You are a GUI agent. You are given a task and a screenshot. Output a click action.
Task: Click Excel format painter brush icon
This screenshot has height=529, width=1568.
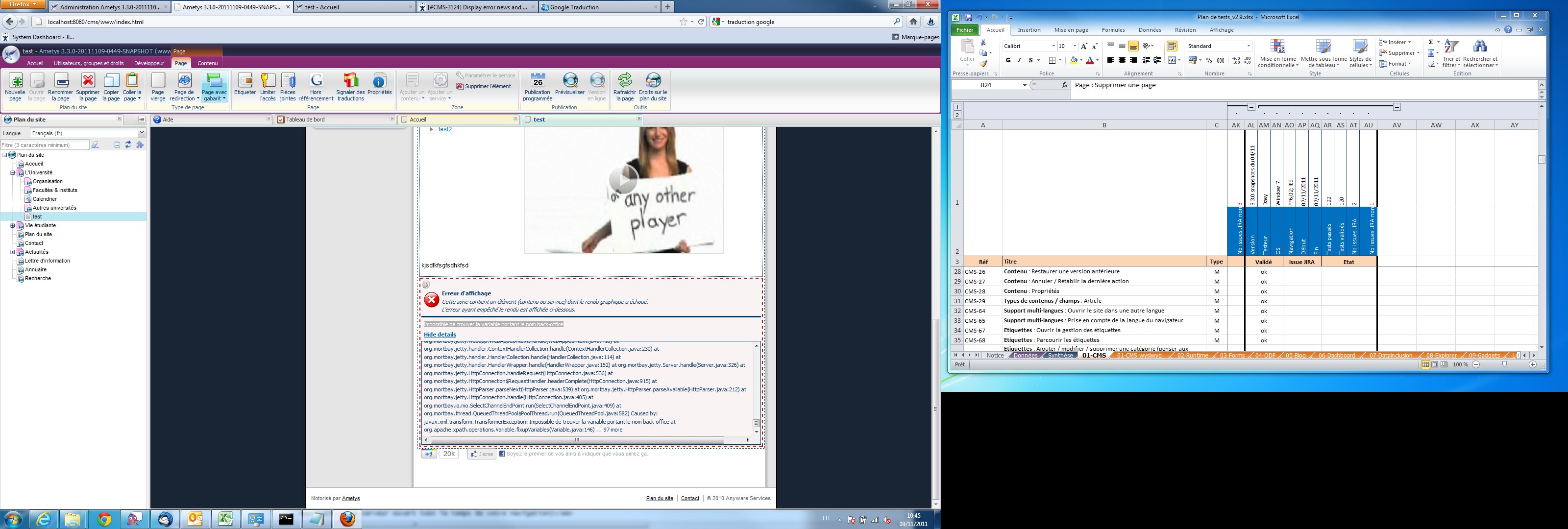click(983, 63)
